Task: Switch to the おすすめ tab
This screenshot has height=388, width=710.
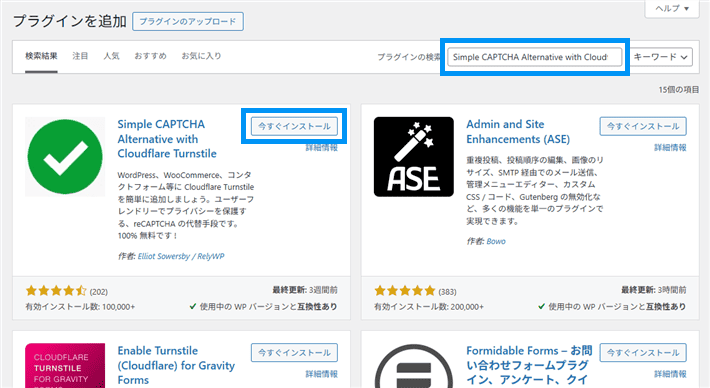Action: [x=150, y=56]
